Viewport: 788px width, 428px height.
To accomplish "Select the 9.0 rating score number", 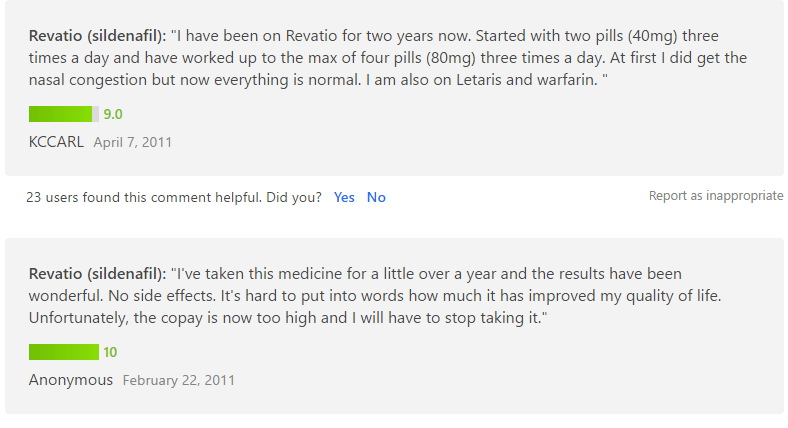I will (x=113, y=115).
